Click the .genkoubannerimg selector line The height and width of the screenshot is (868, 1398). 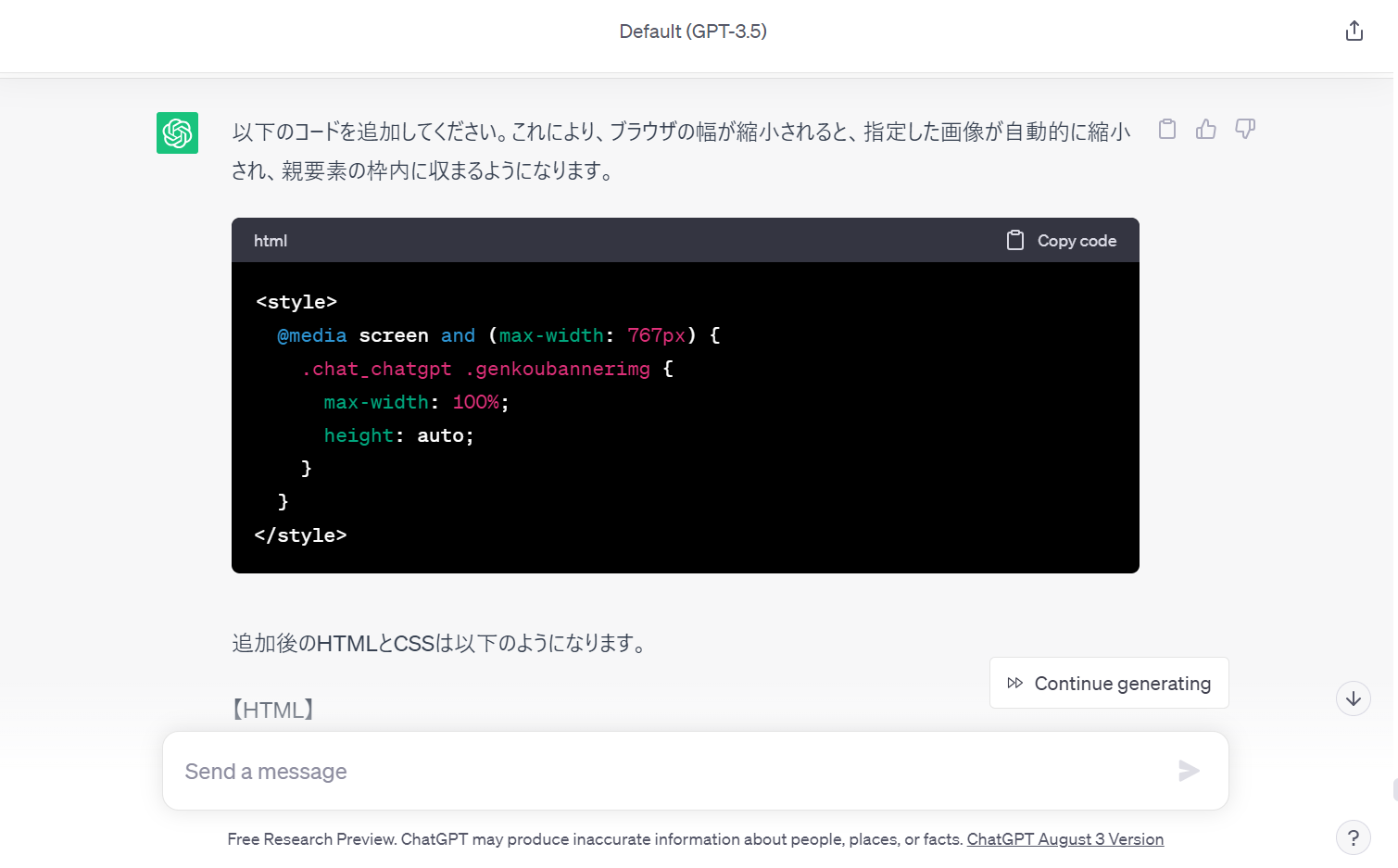487,369
